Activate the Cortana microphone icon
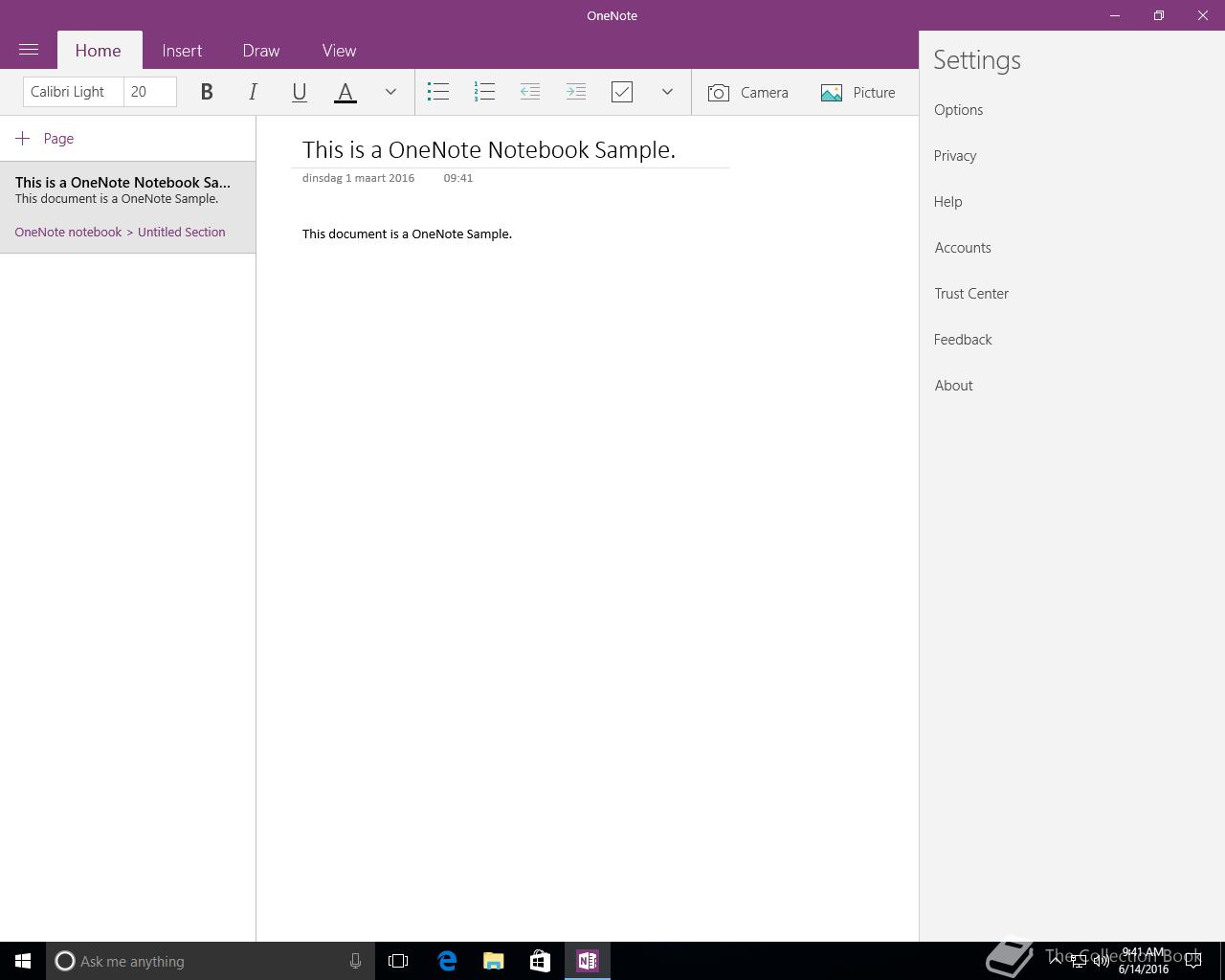The width and height of the screenshot is (1225, 980). click(355, 961)
